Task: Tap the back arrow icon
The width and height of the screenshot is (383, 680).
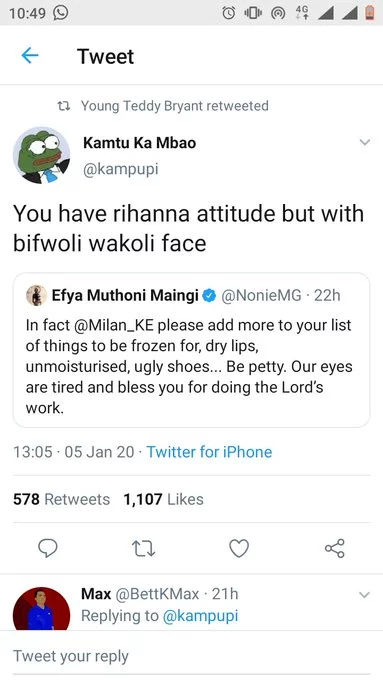Action: pyautogui.click(x=30, y=56)
